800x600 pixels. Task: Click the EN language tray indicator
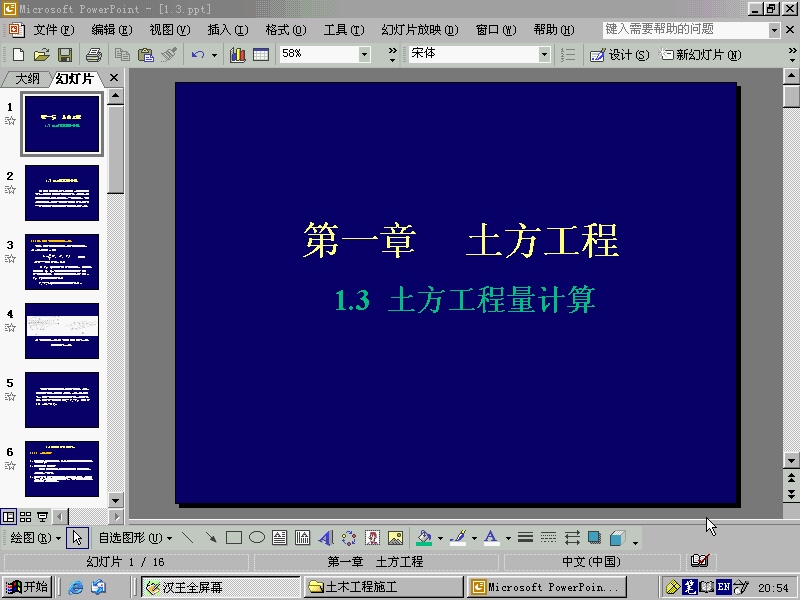click(x=723, y=587)
